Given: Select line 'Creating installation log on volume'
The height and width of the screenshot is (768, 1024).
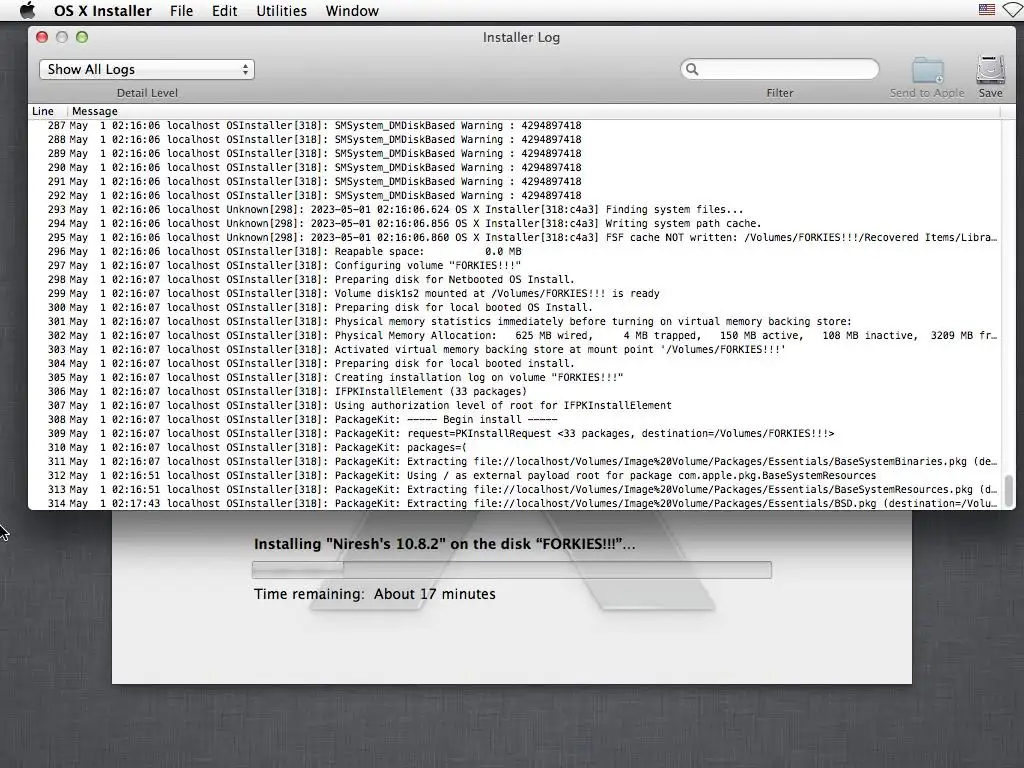Looking at the screenshot, I should [x=514, y=377].
